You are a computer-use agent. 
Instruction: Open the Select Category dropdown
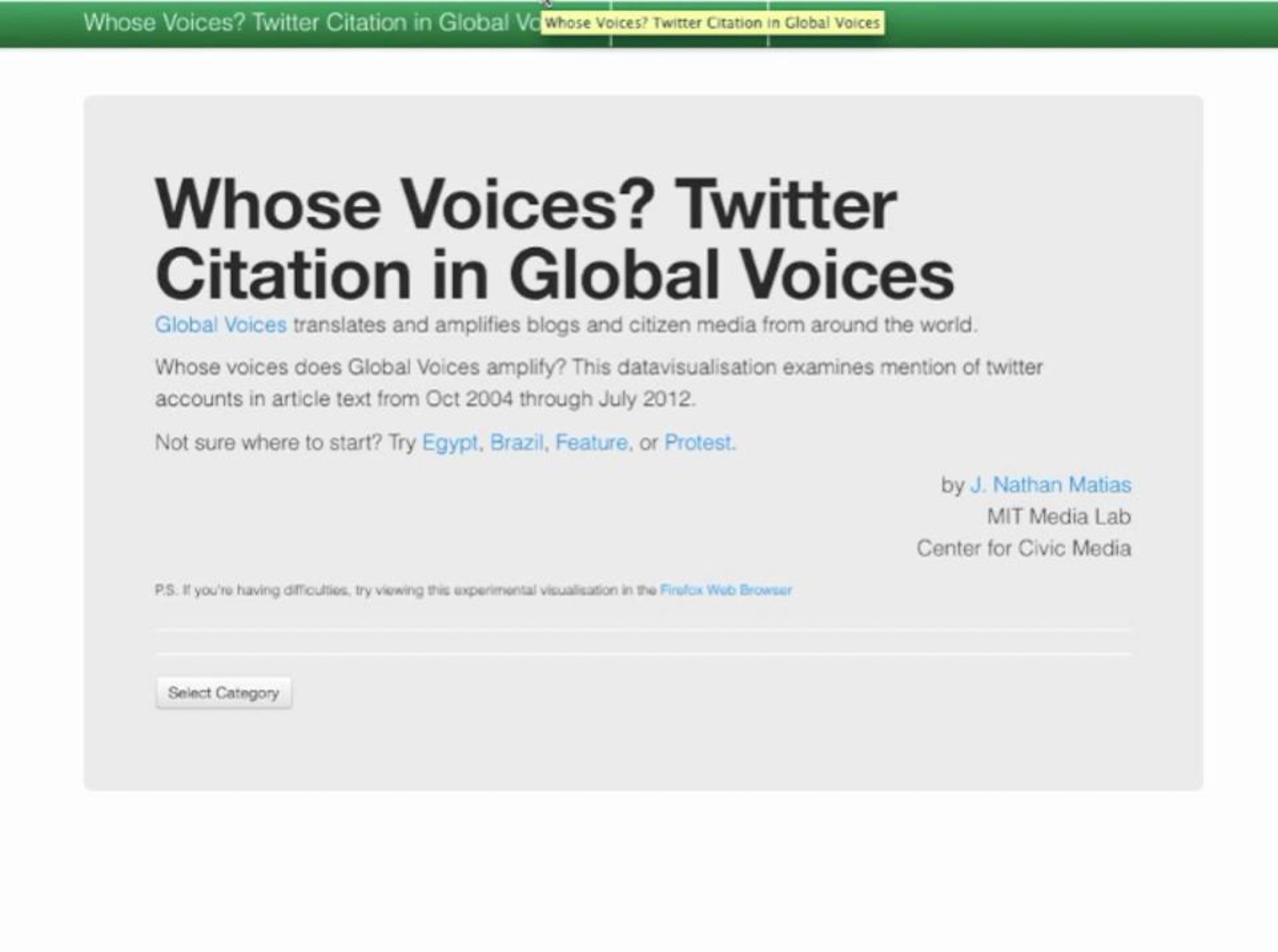click(224, 692)
